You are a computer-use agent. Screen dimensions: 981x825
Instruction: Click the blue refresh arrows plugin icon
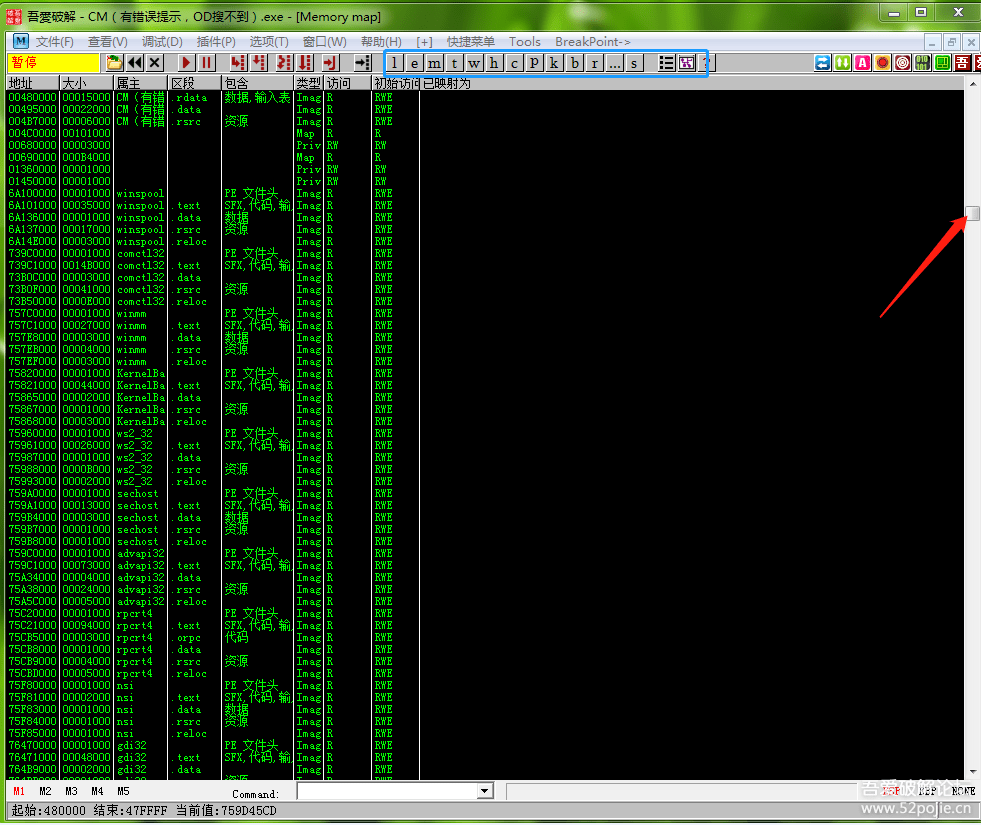pos(822,63)
